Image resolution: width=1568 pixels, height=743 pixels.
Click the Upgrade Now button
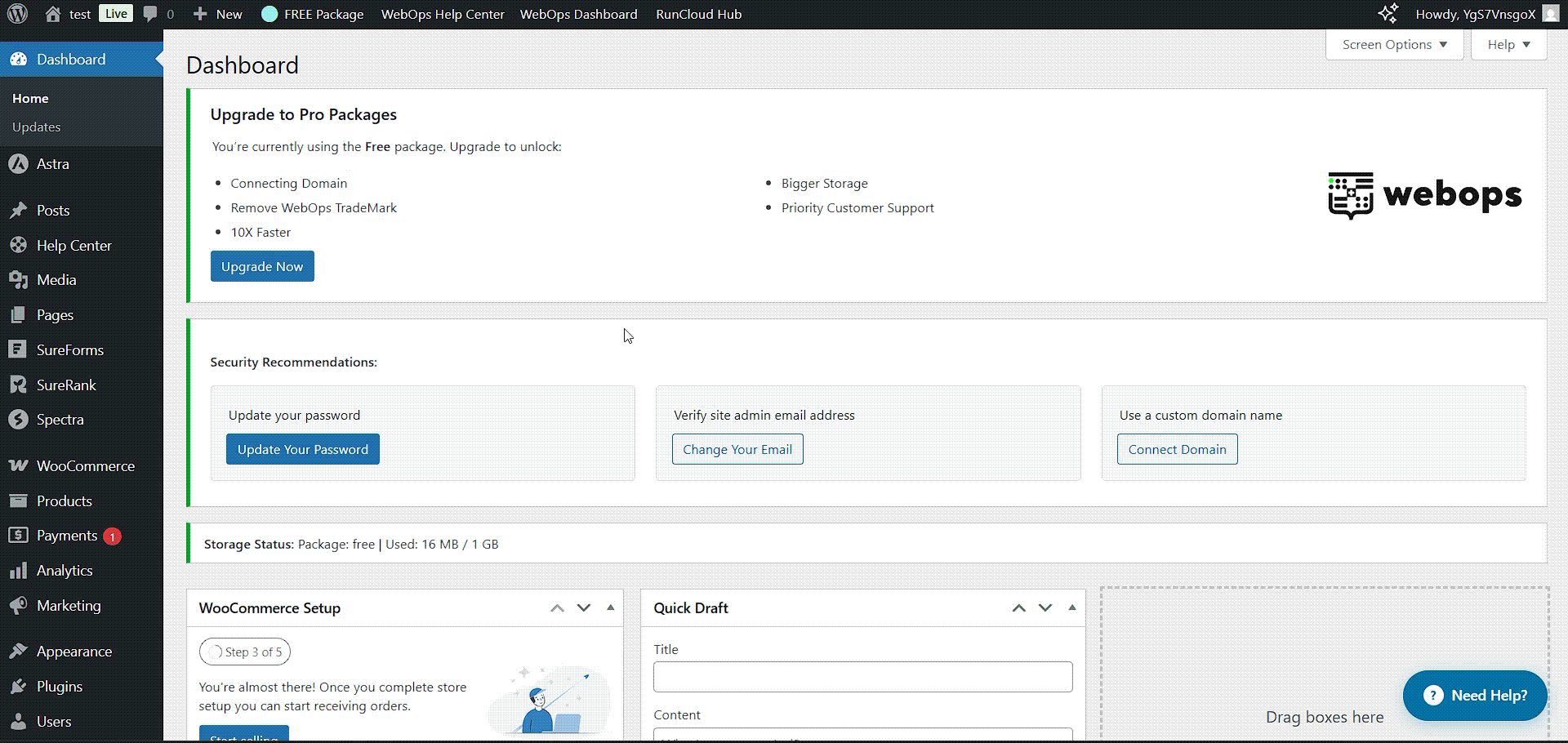(262, 266)
